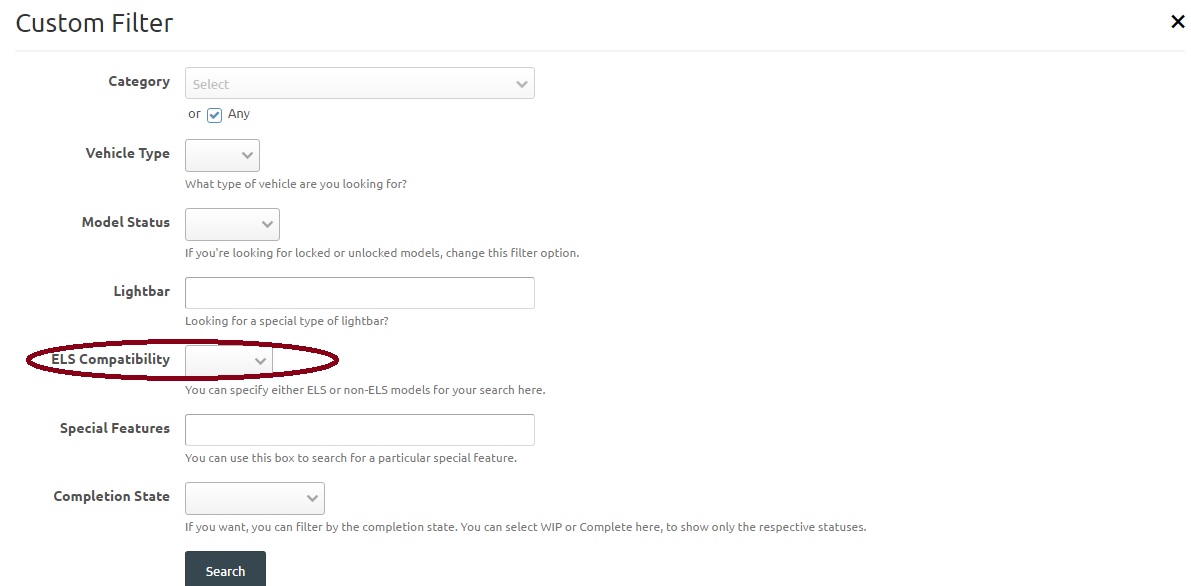This screenshot has height=586, width=1191.
Task: Click the Vehicle Type label
Action: point(127,154)
